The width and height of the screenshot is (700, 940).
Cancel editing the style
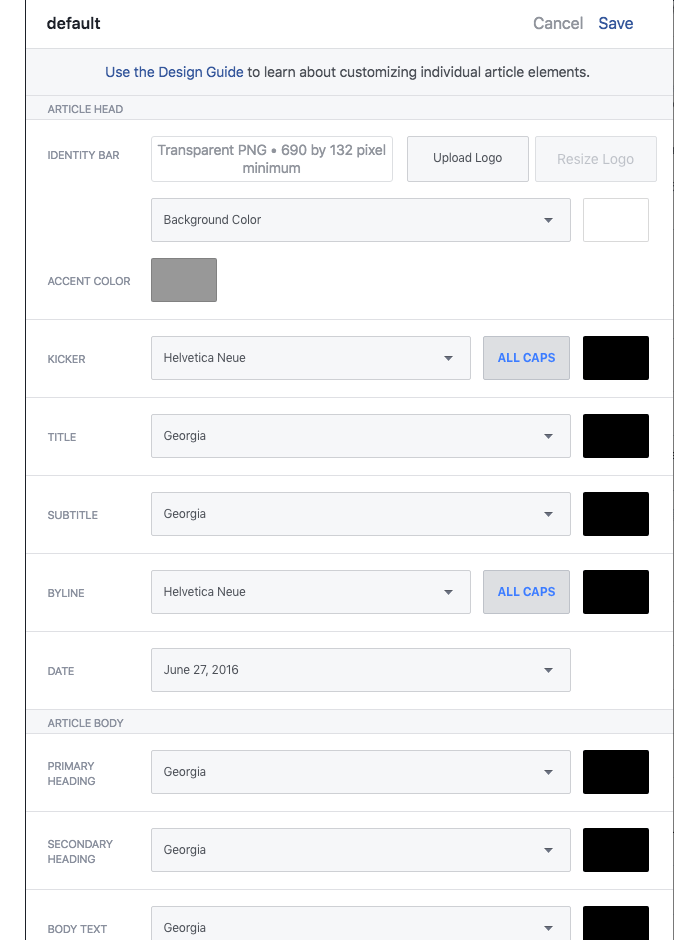tap(558, 23)
